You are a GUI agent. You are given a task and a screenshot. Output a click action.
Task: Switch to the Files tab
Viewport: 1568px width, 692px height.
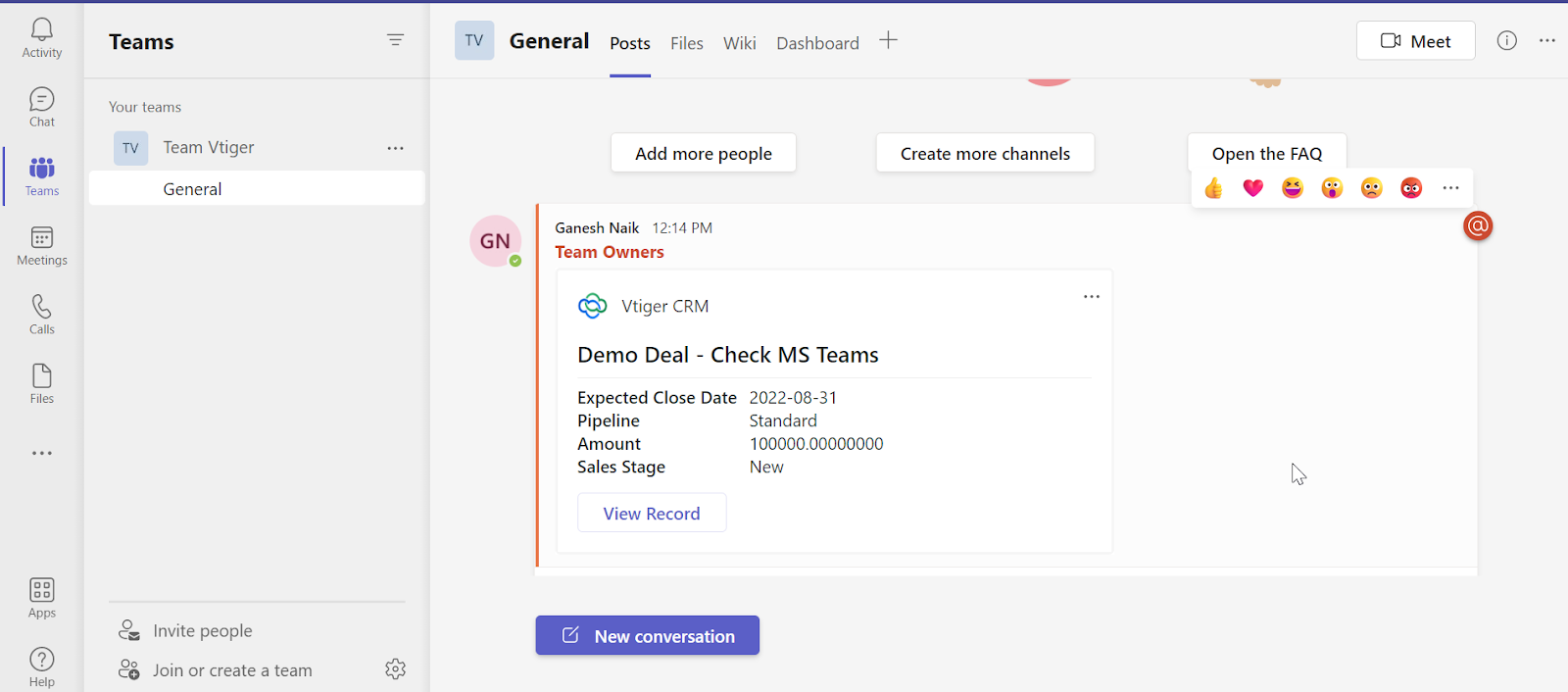click(687, 43)
